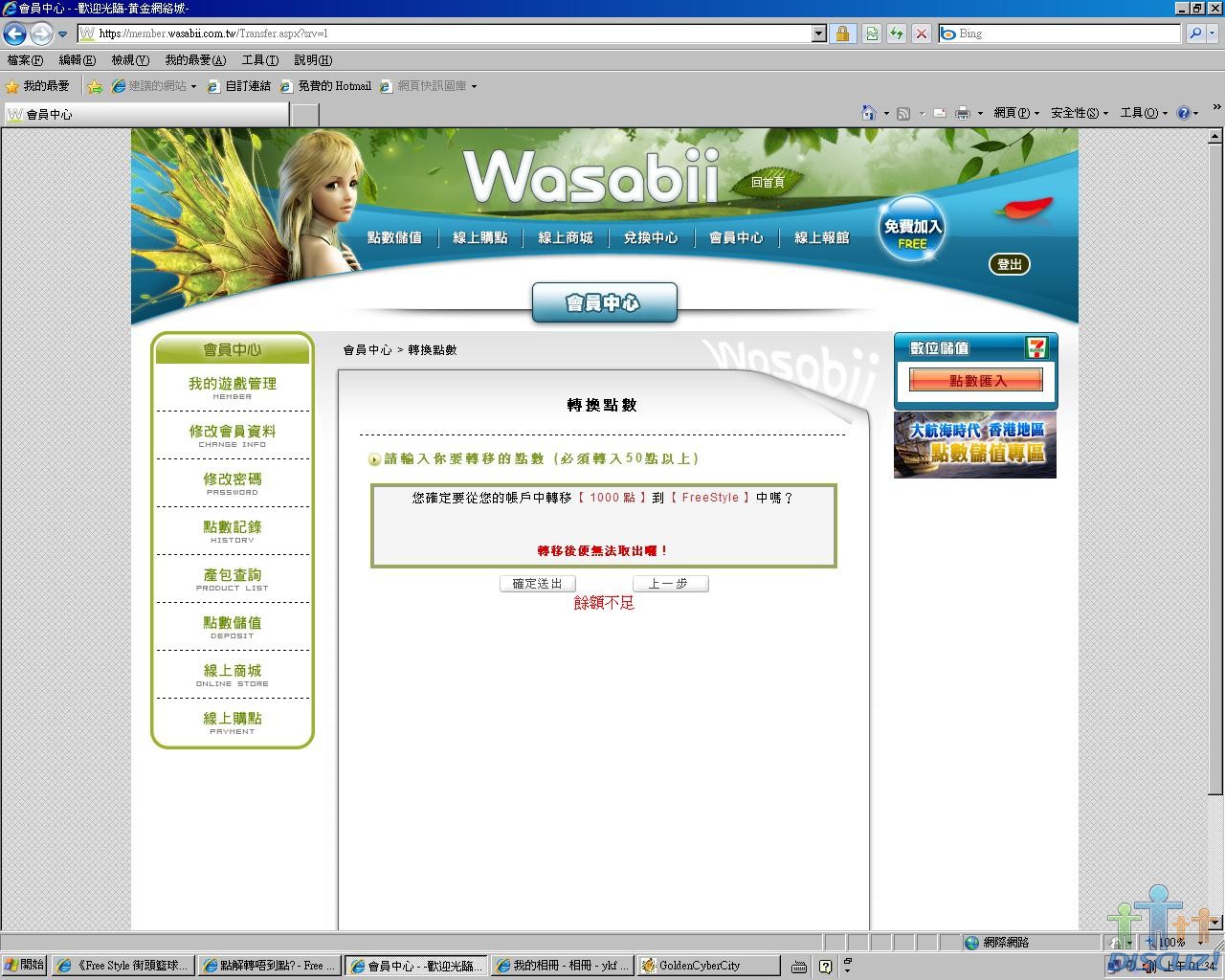1225x980 pixels.
Task: Open 修改會員資料 in the sidebar
Action: point(233,435)
